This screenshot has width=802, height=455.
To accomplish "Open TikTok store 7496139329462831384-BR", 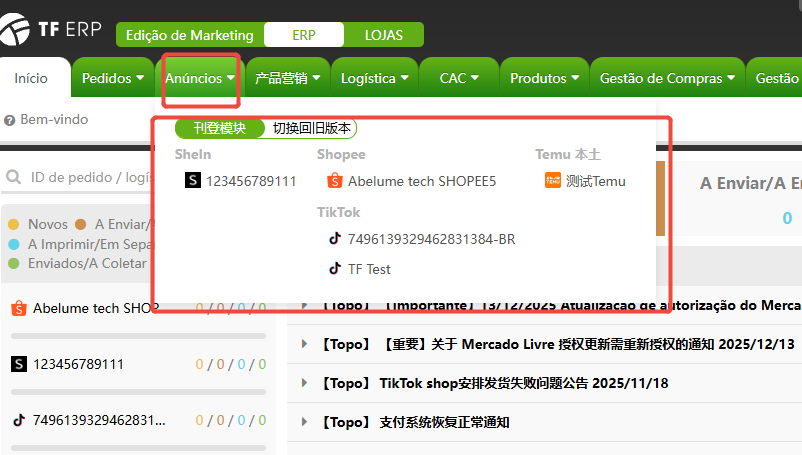I will point(431,239).
